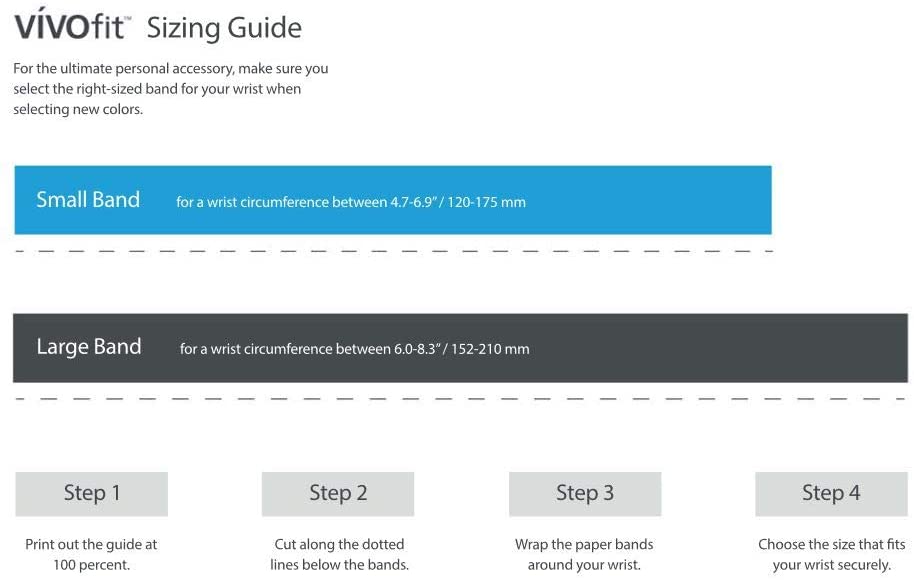The height and width of the screenshot is (580, 914).
Task: Click "Choose the size that fits" instruction
Action: (831, 555)
